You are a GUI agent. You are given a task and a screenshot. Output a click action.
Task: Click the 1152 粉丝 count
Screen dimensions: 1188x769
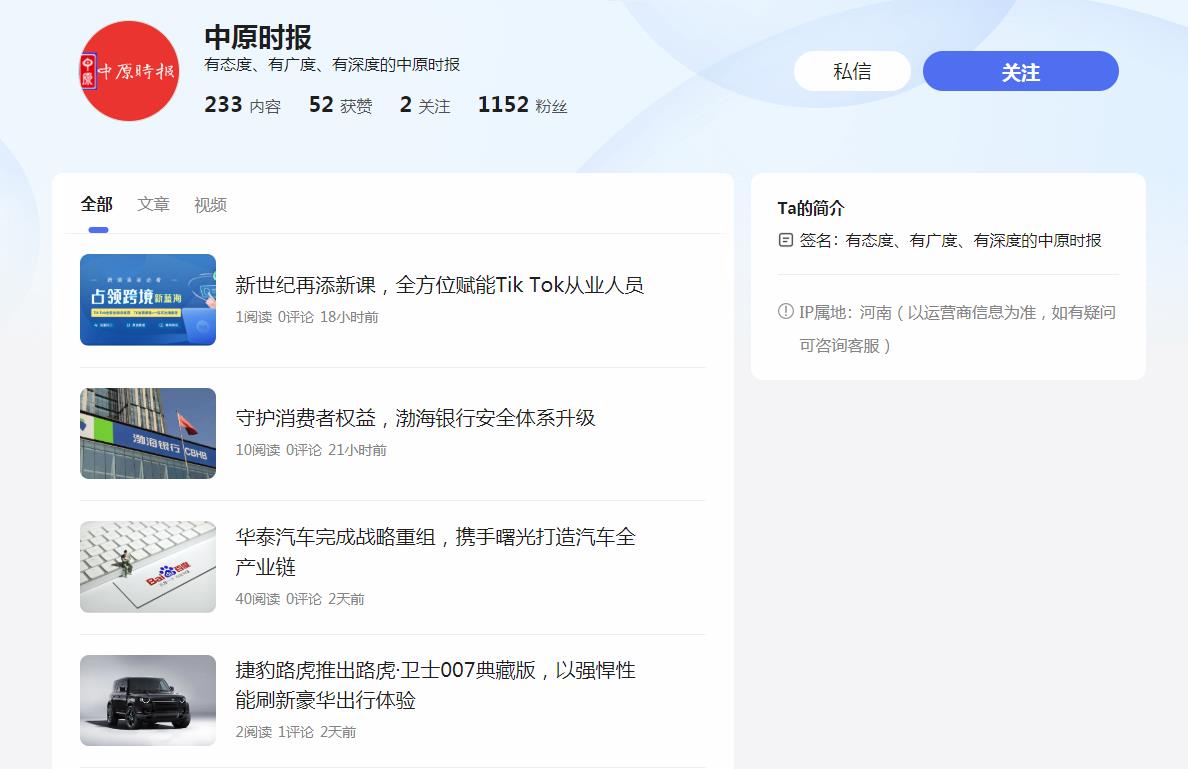click(523, 105)
